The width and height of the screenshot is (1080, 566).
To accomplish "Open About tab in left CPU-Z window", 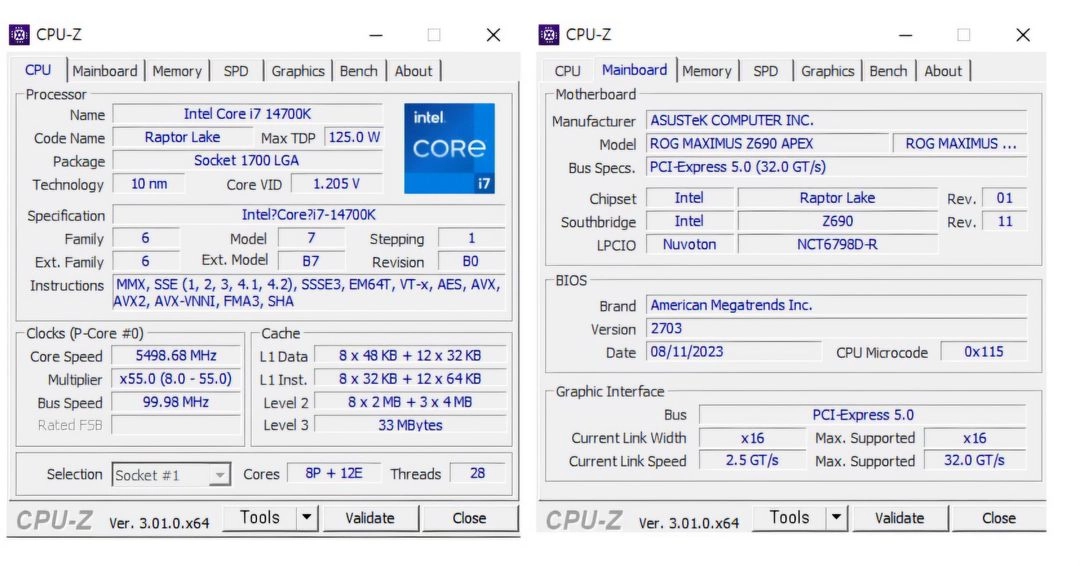I will pyautogui.click(x=413, y=71).
